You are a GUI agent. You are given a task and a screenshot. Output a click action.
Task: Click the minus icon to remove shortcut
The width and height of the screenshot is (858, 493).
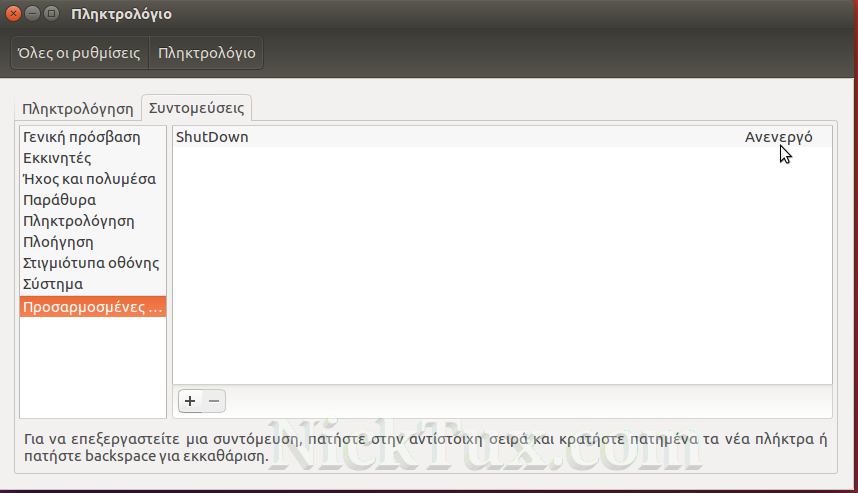point(215,401)
